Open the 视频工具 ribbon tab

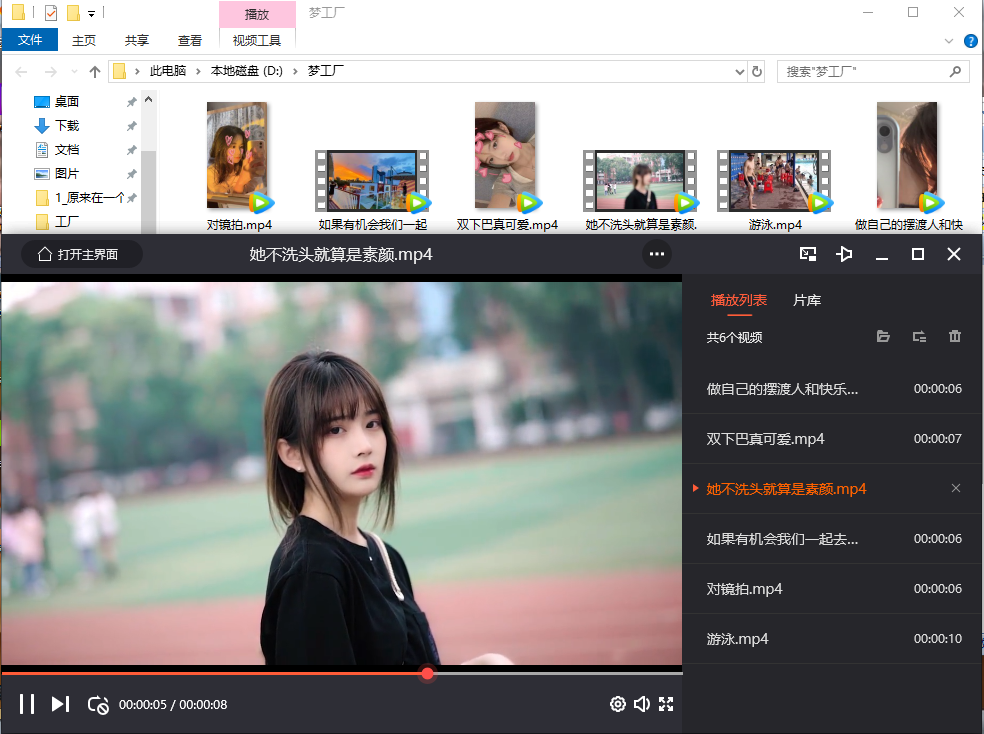(x=257, y=40)
